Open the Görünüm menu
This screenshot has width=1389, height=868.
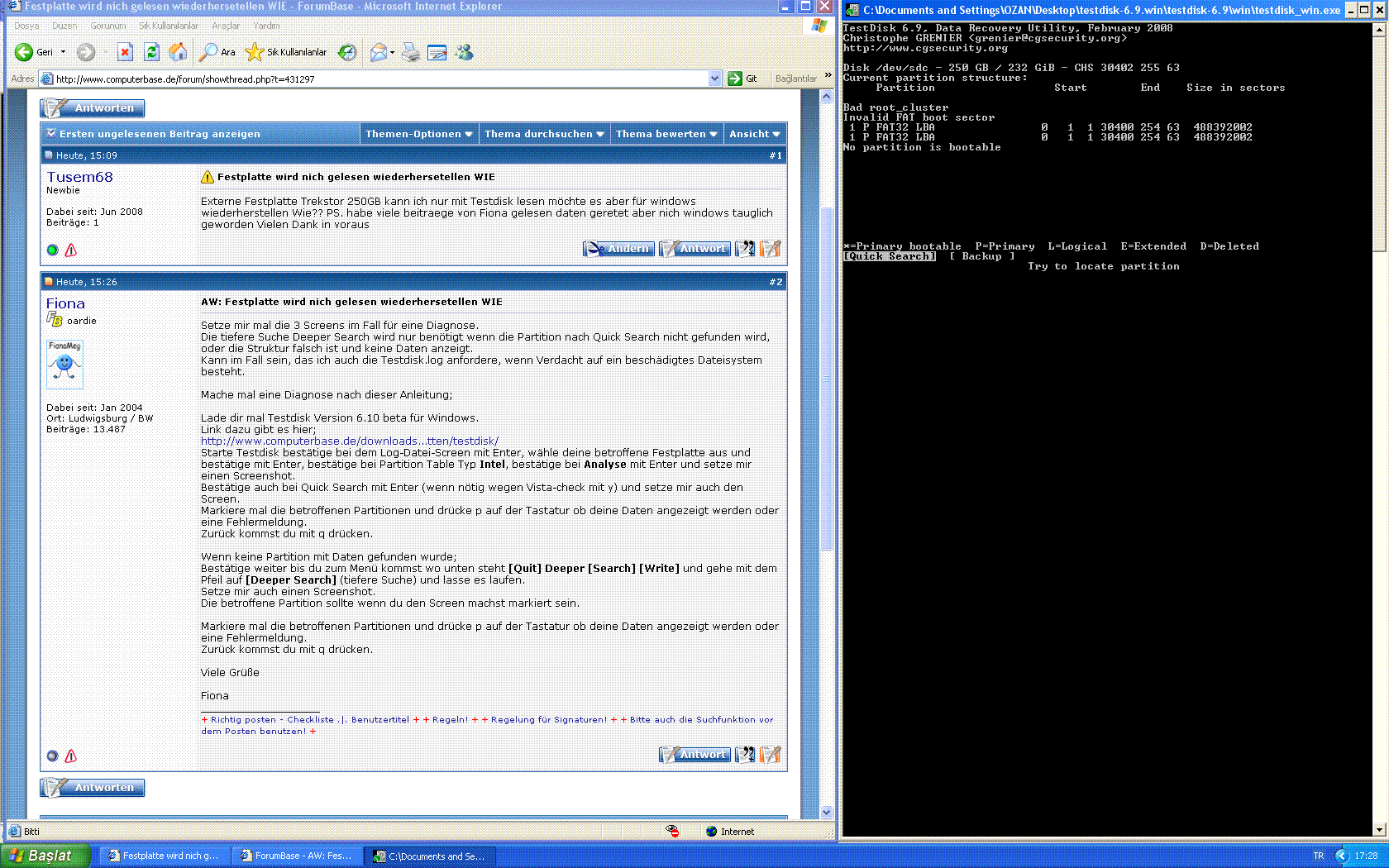[x=108, y=26]
